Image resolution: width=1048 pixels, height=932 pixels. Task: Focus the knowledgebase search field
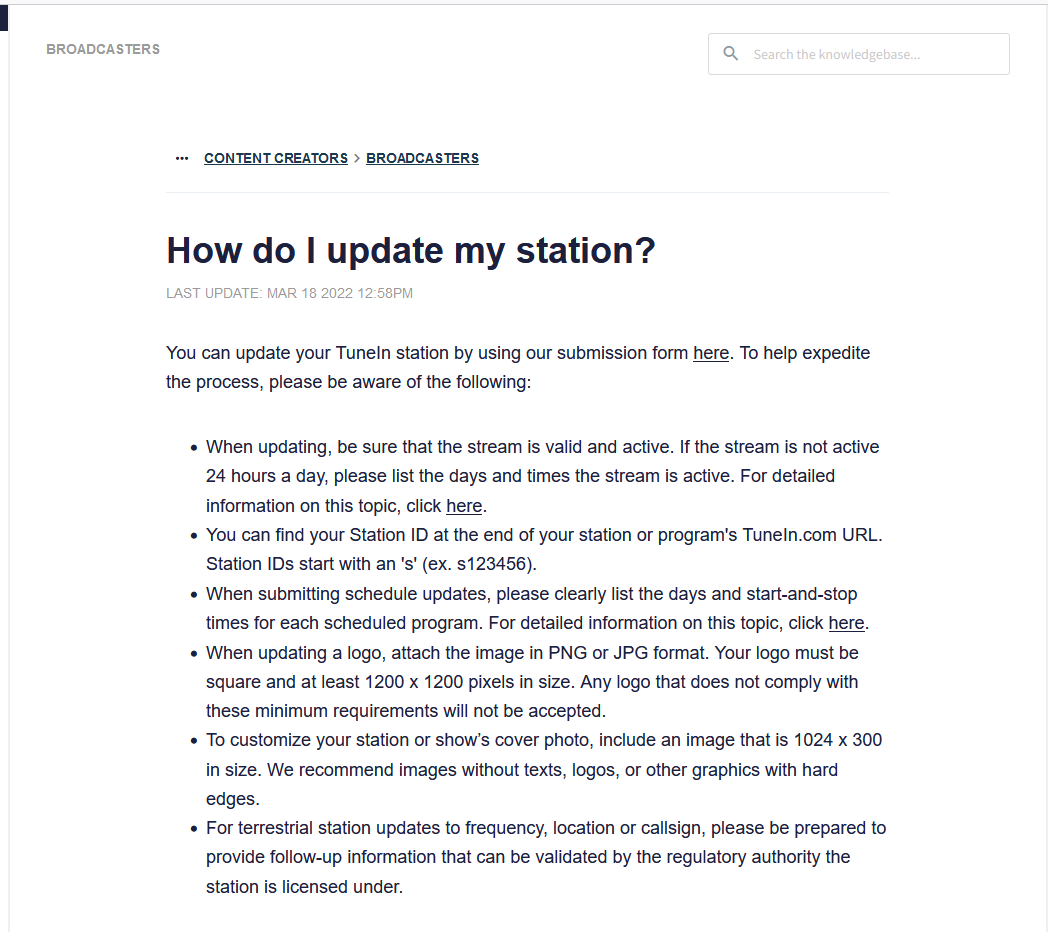[859, 54]
